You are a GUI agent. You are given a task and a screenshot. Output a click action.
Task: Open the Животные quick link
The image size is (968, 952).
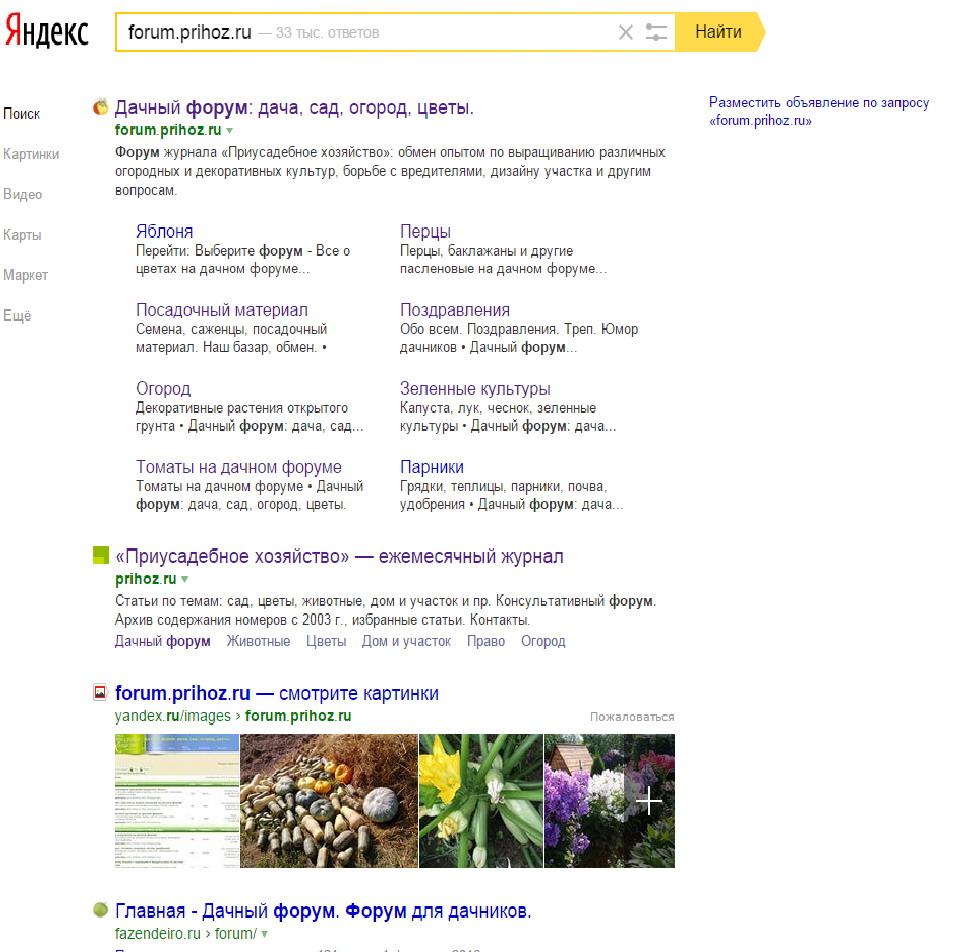258,641
